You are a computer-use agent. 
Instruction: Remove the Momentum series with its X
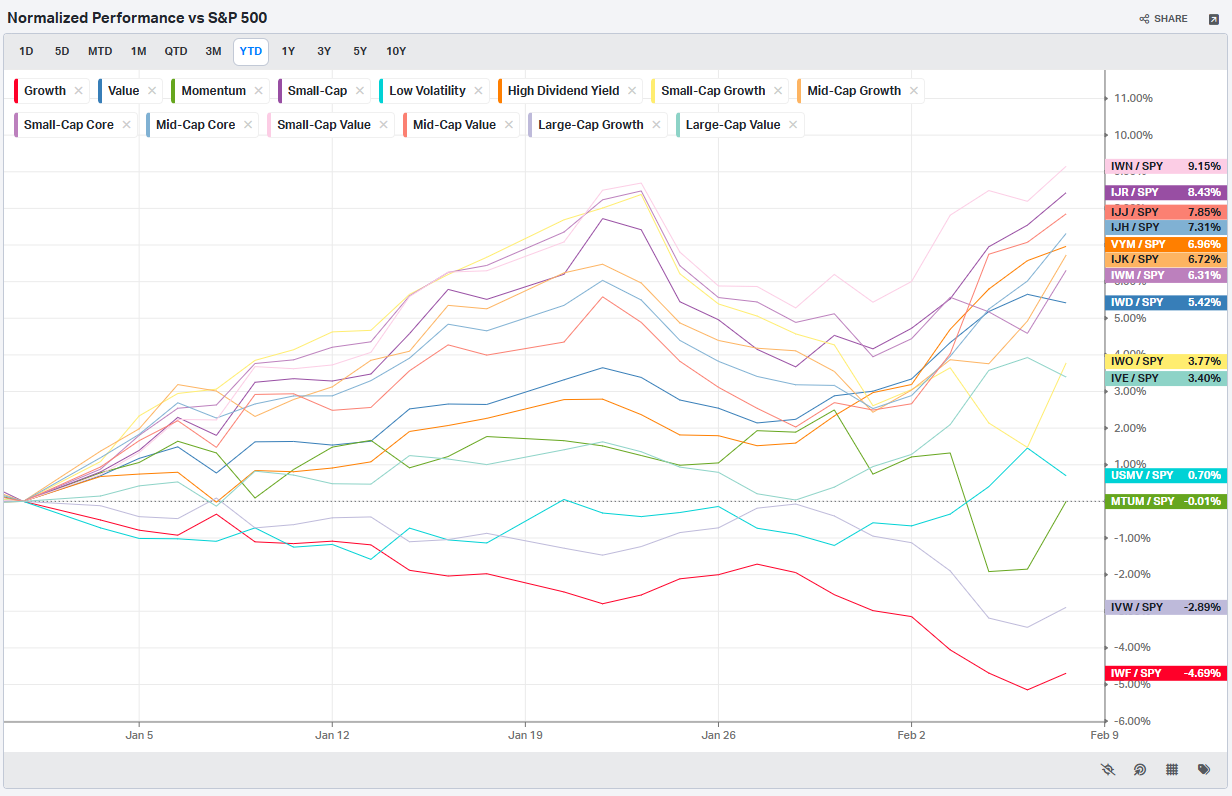tap(259, 91)
